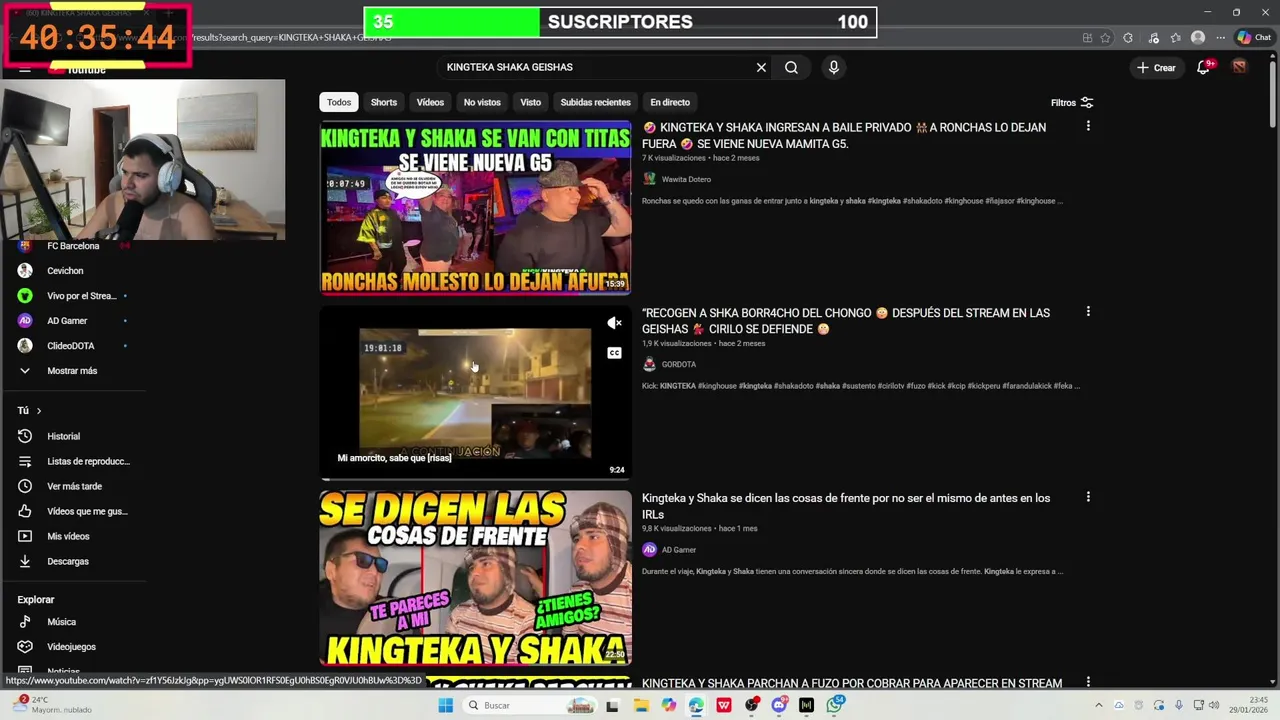
Task: Play the SE DICEN LAS COSAS DE FRENTE thumbnail
Action: click(475, 578)
